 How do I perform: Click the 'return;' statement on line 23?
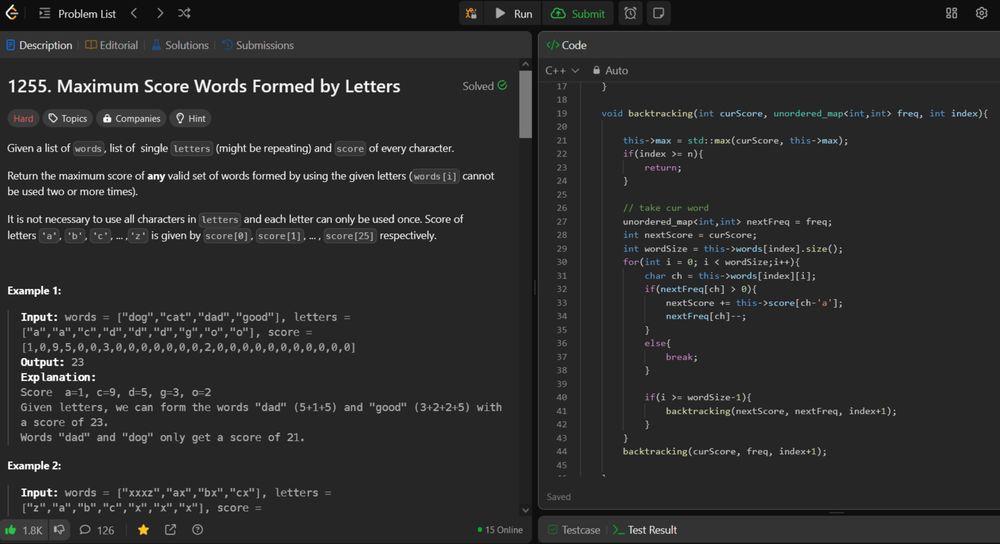pos(663,168)
